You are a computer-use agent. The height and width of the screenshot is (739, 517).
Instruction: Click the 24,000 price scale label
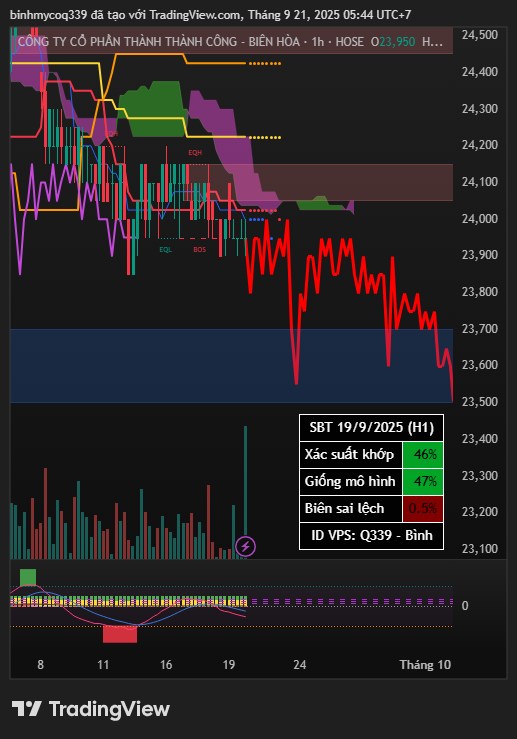(480, 219)
